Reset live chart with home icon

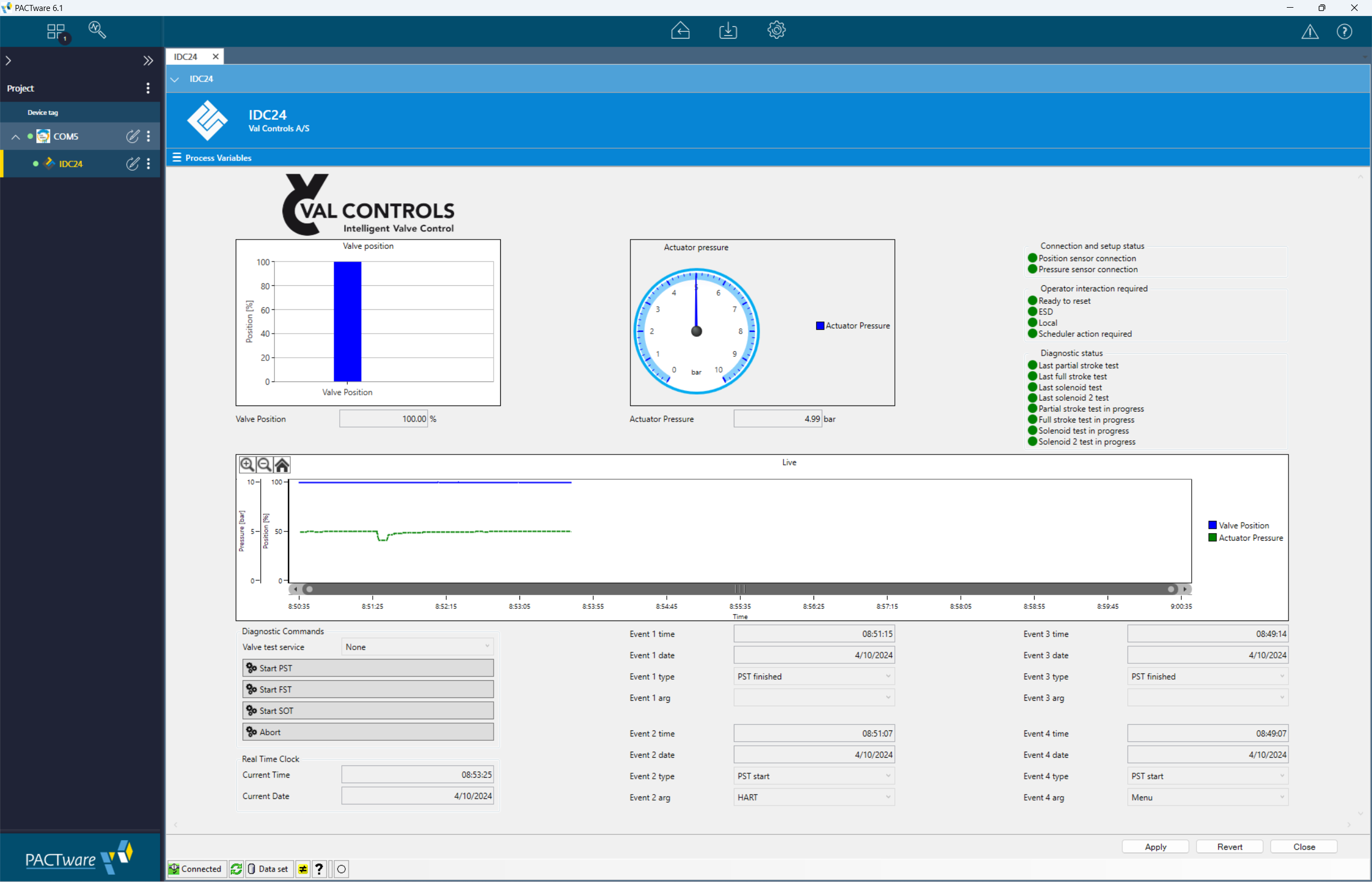(x=282, y=464)
